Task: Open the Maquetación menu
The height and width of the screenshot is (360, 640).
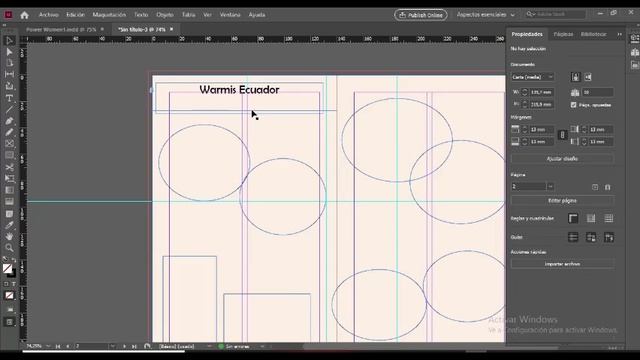Action: pos(109,15)
